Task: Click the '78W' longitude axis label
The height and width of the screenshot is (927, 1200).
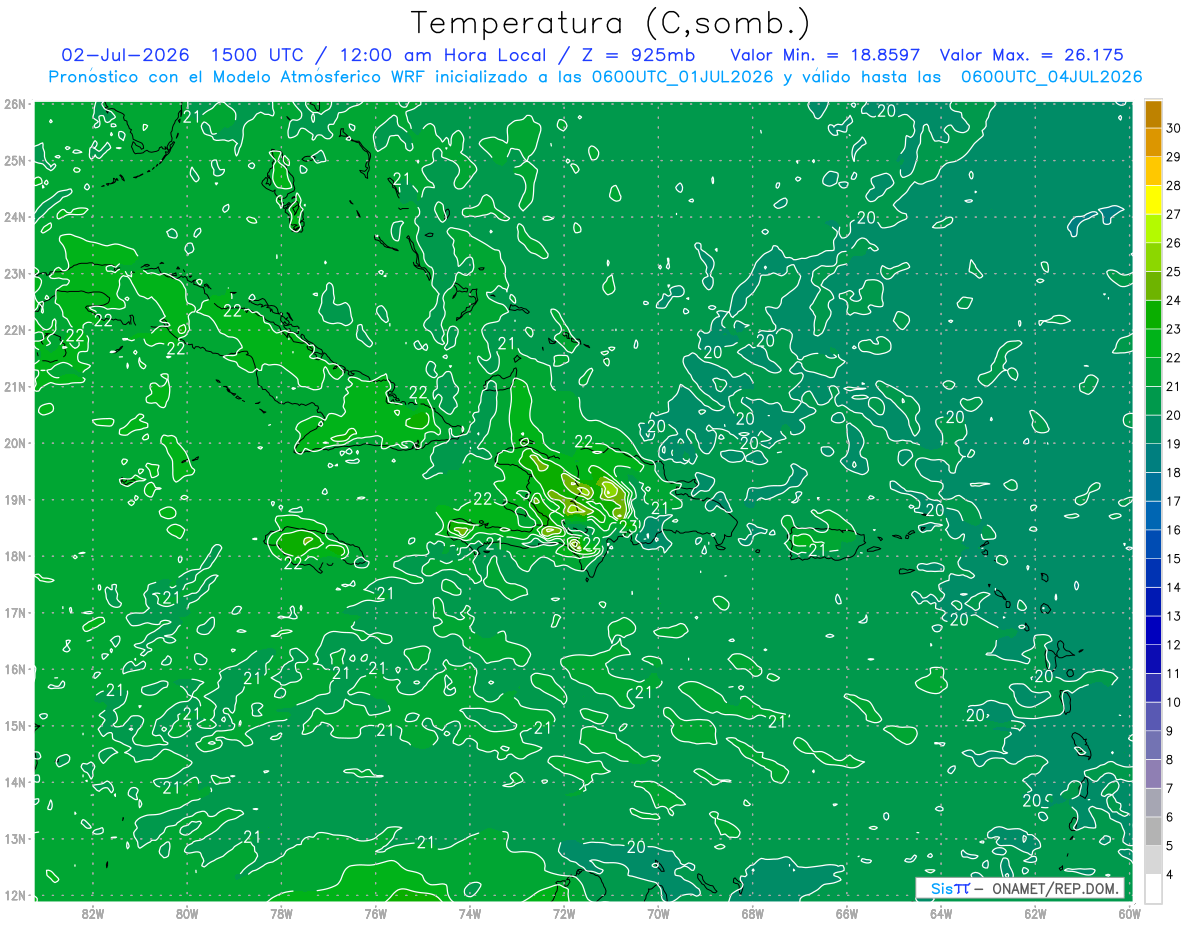Action: (281, 913)
